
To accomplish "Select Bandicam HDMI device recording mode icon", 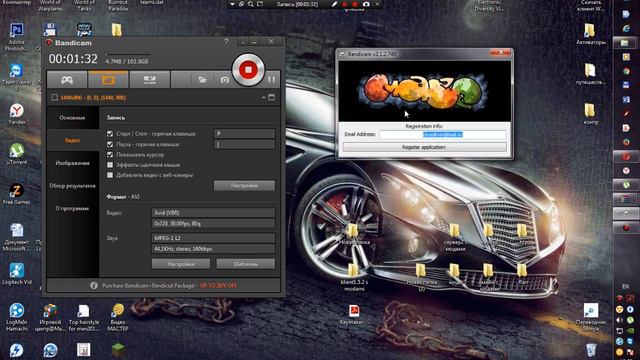I will pyautogui.click(x=149, y=80).
